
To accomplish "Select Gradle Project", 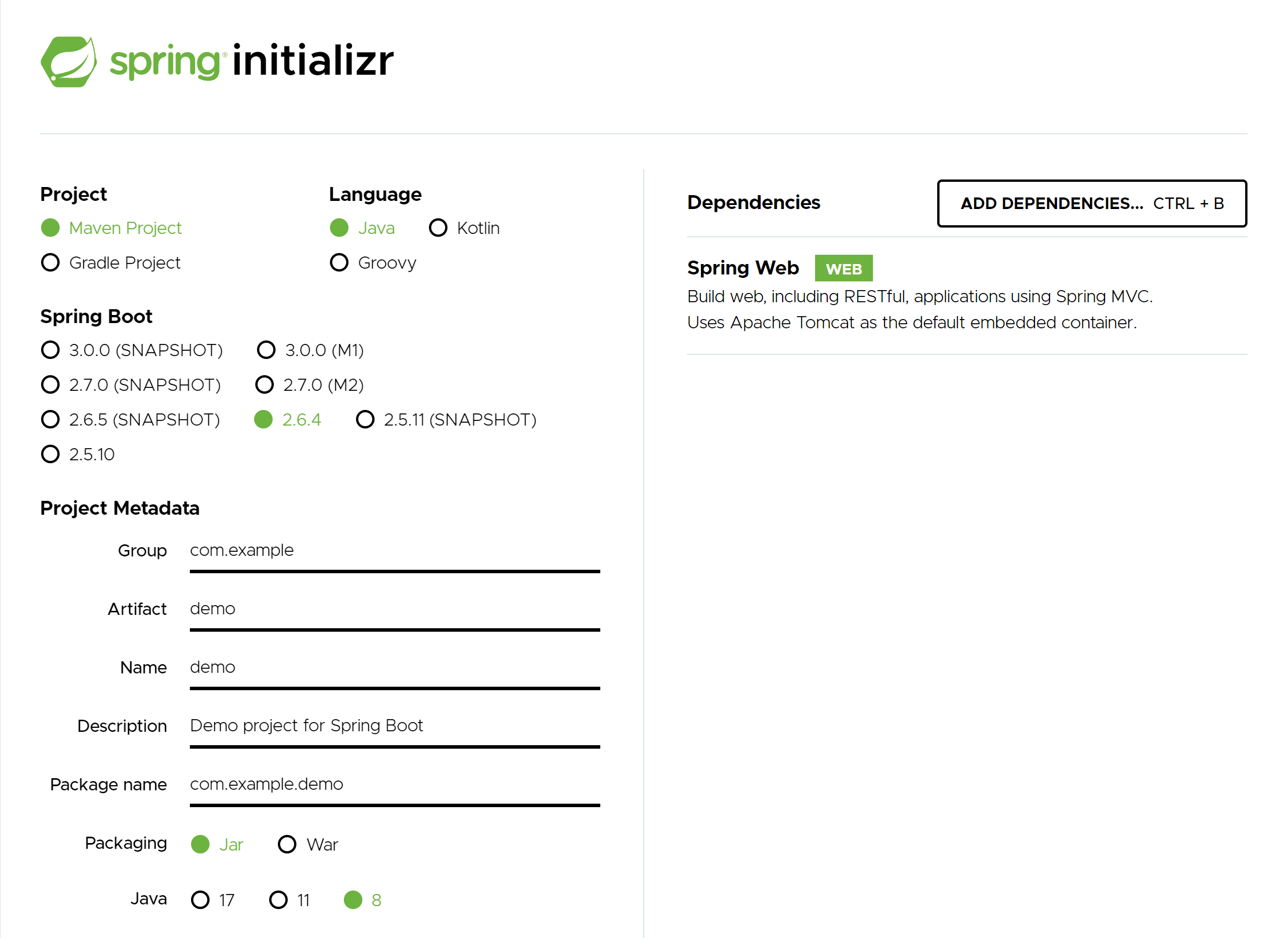I will (50, 262).
